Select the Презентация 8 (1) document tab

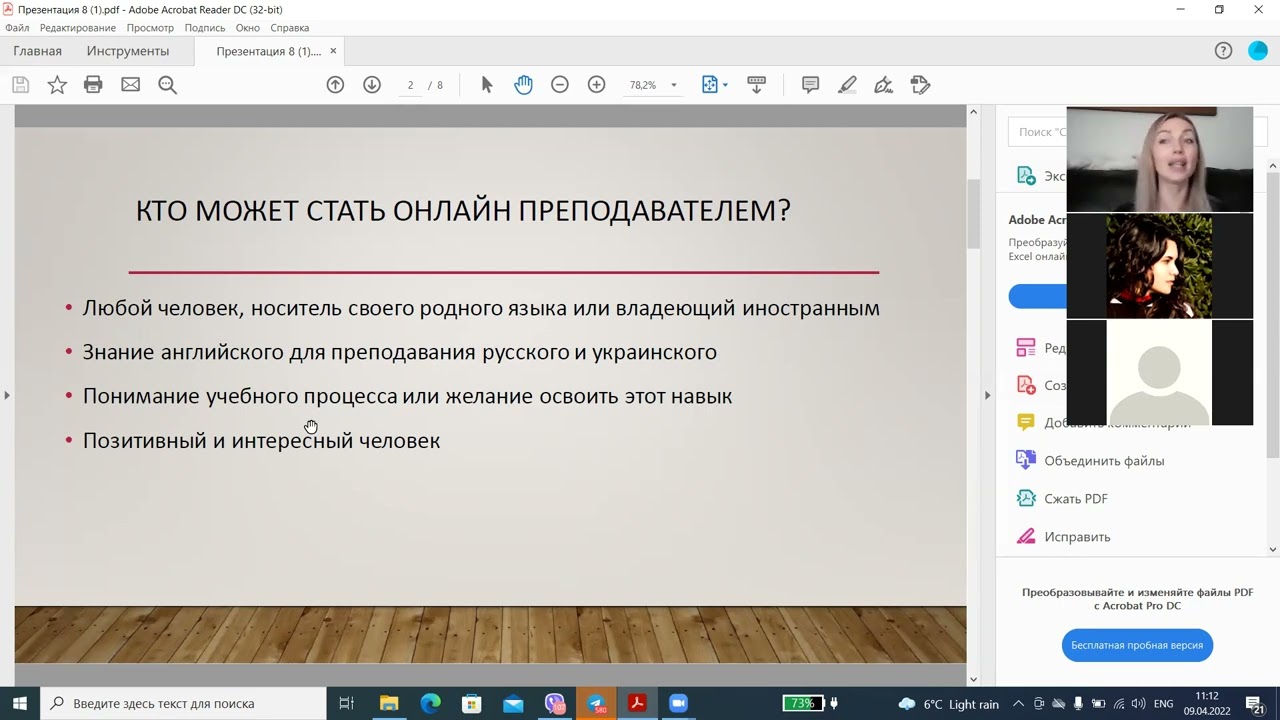click(x=269, y=51)
